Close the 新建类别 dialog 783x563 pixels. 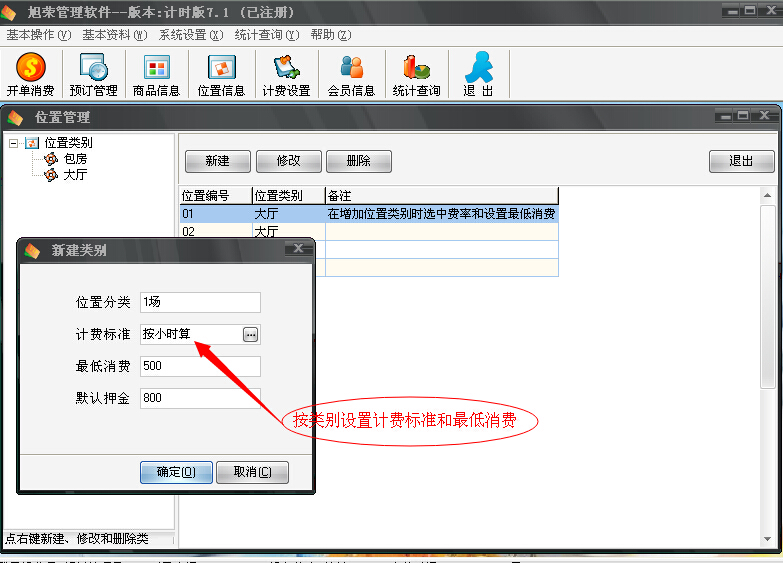point(298,248)
